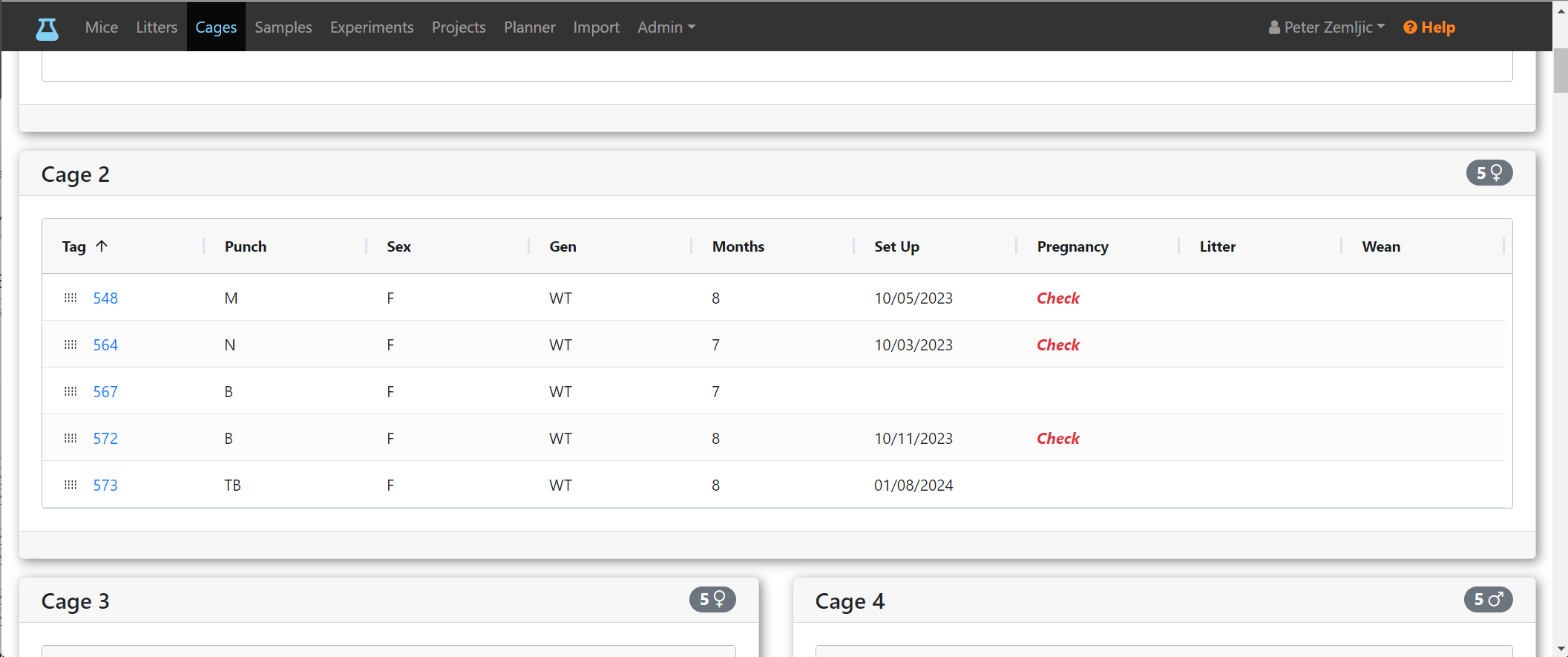The height and width of the screenshot is (657, 1568).
Task: Click the drag handle for mouse 564
Action: click(70, 344)
